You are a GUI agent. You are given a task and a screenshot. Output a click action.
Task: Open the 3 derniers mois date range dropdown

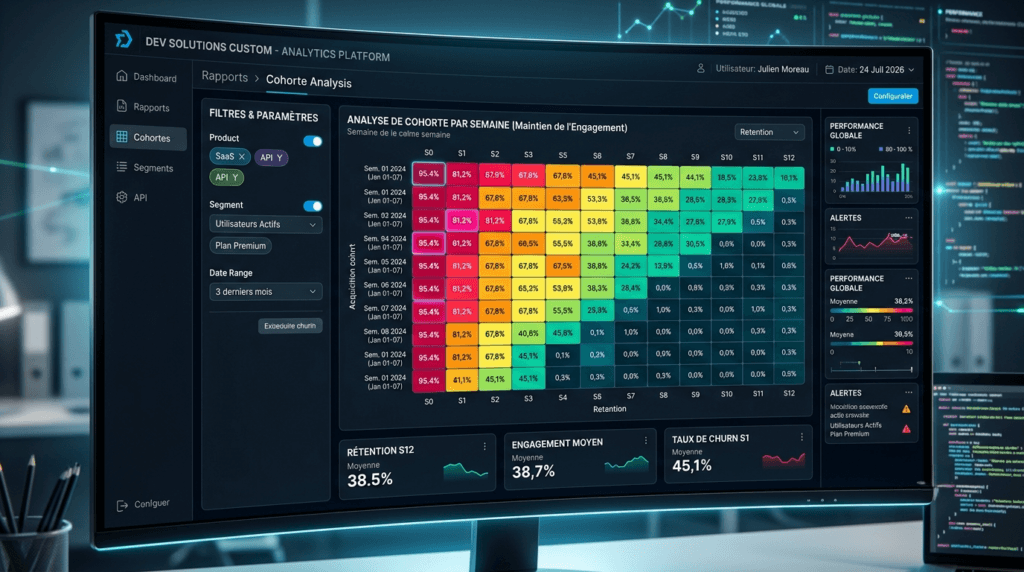pyautogui.click(x=265, y=292)
